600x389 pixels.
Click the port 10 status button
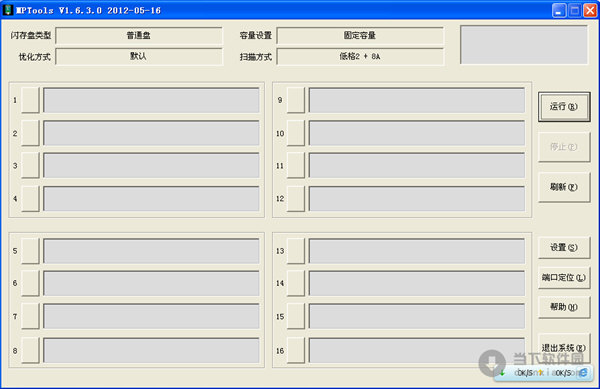(296, 133)
